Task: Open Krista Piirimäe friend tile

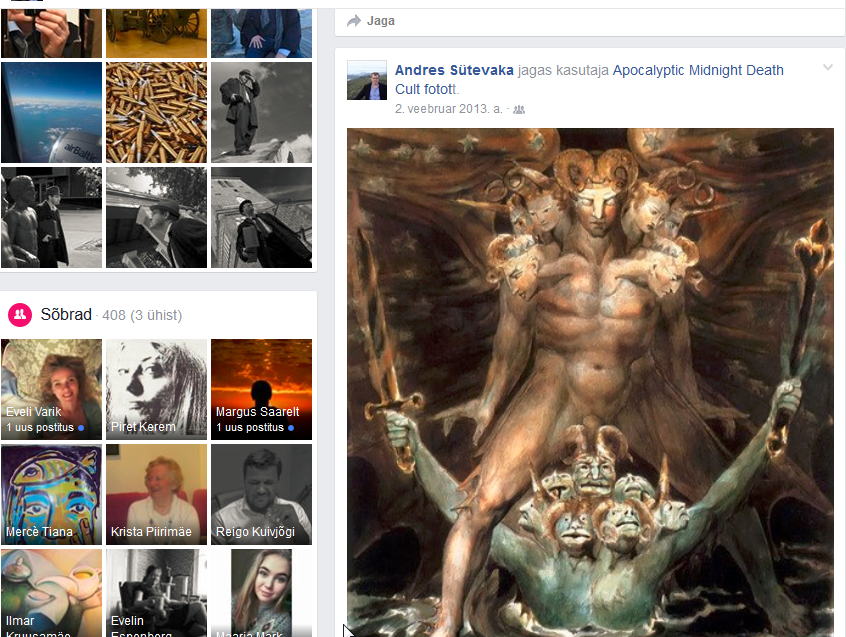Action: coord(156,494)
